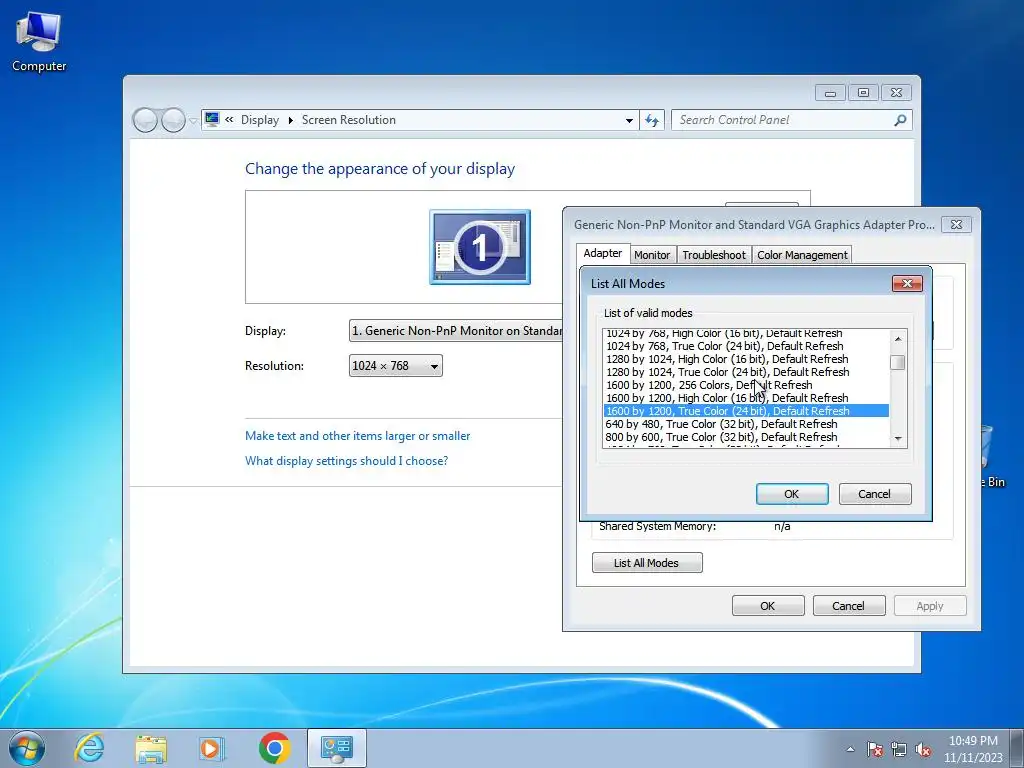Click the address bar refresh button
Viewport: 1024px width, 768px height.
point(652,120)
